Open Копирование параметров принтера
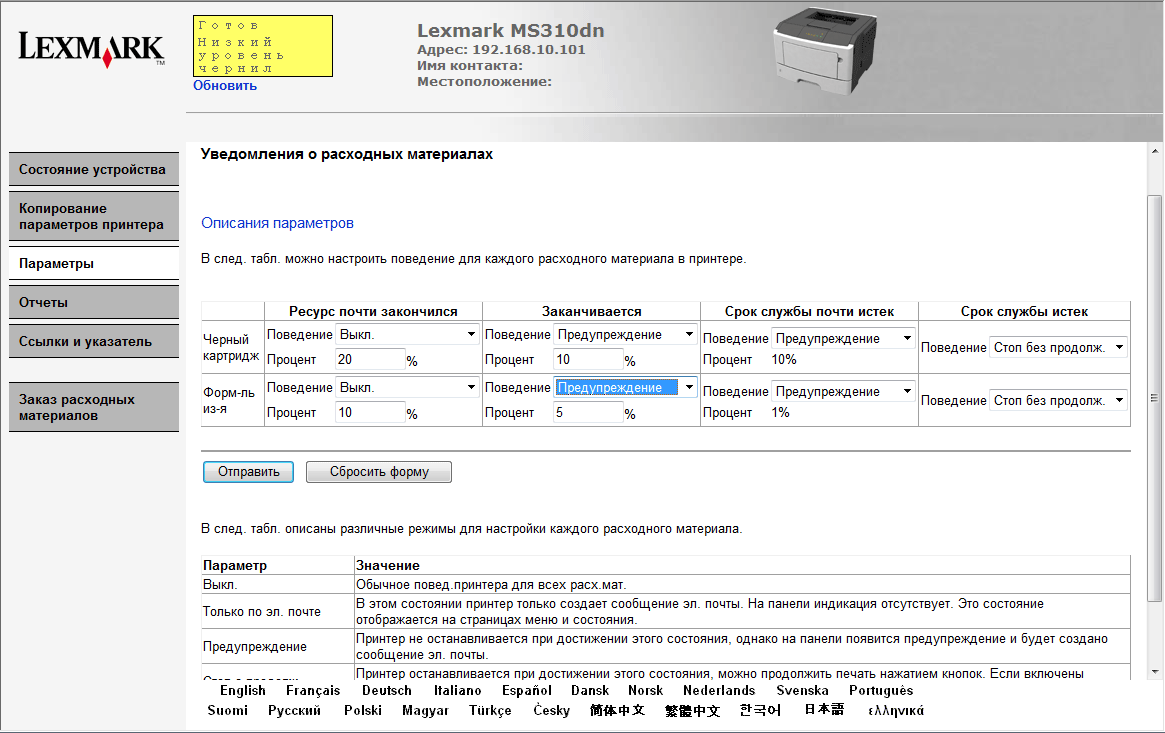The width and height of the screenshot is (1165, 733). 94,216
